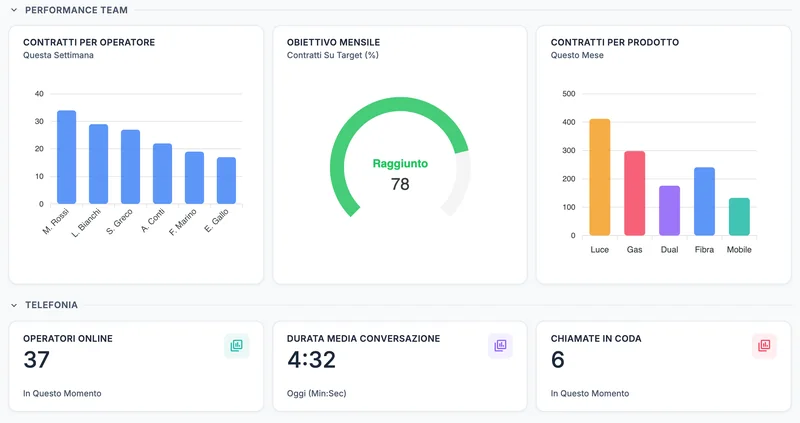Click the Chiamate In Coda value 6
This screenshot has height=423, width=800.
558,360
